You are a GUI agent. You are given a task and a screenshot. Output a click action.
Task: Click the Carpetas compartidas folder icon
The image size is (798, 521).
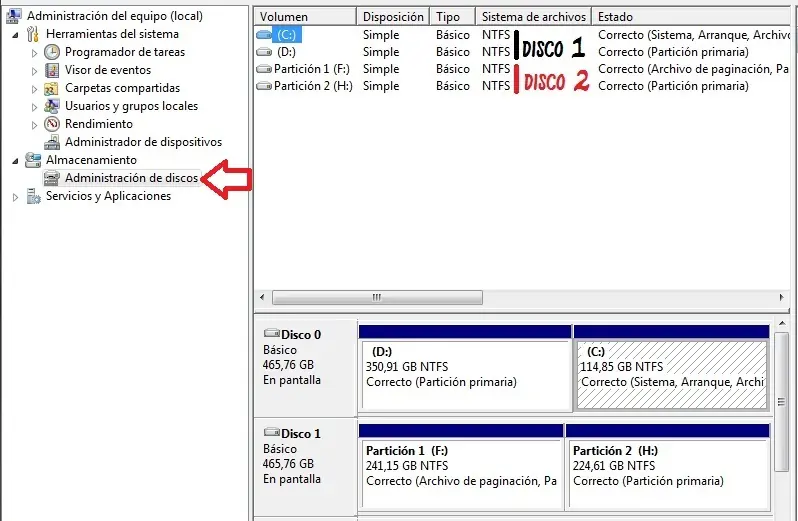coord(51,88)
